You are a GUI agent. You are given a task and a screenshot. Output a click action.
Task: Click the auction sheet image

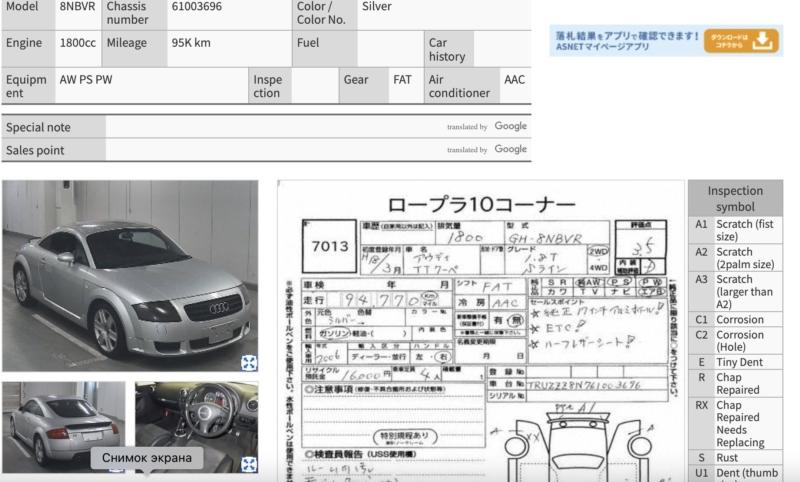(x=480, y=330)
